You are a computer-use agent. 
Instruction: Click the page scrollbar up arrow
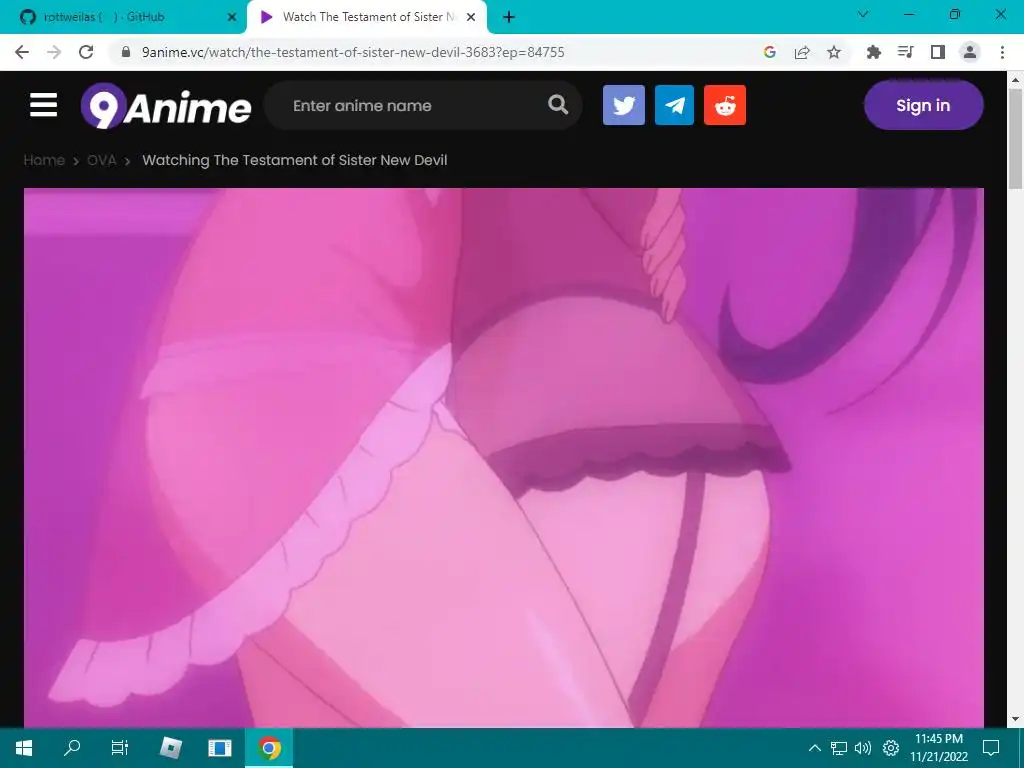point(1015,80)
